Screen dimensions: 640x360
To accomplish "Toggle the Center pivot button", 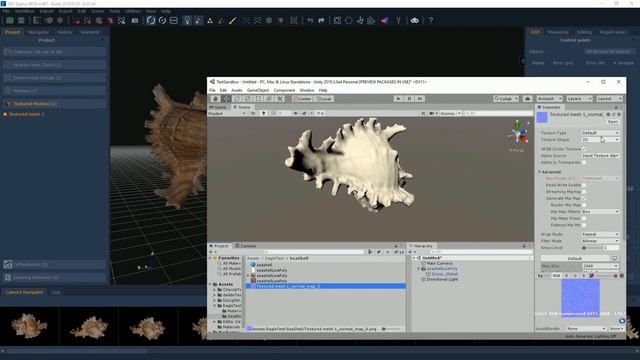I will [302, 99].
